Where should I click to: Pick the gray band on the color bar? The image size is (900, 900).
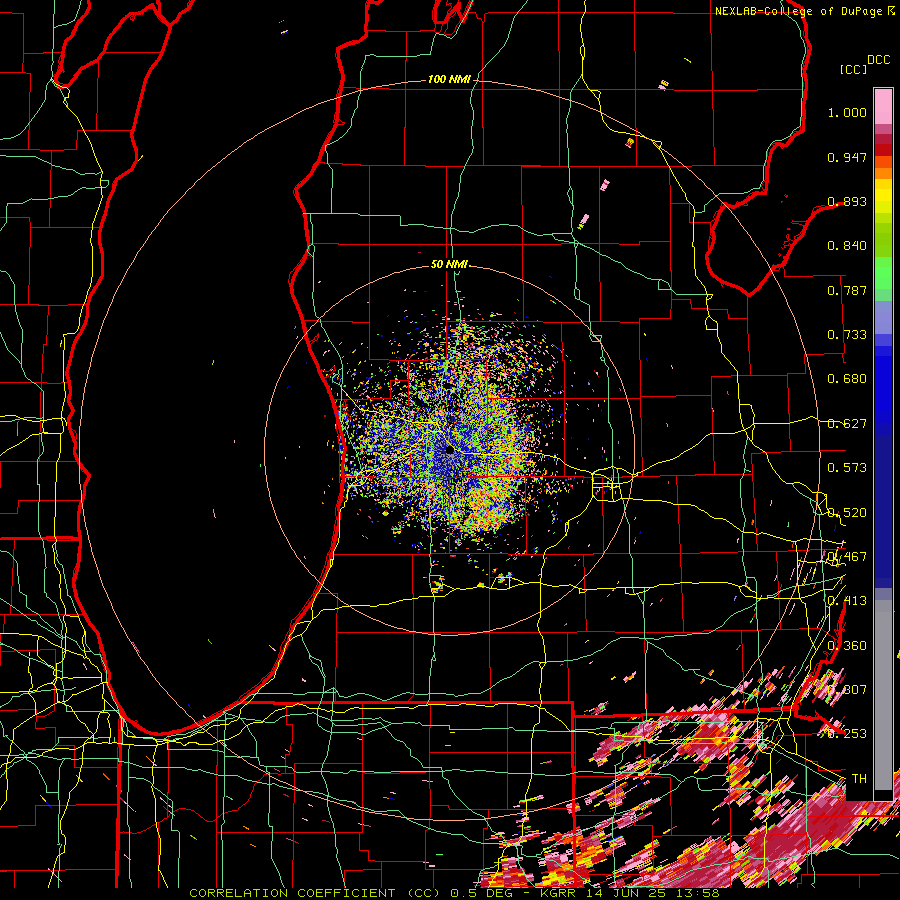pyautogui.click(x=883, y=695)
